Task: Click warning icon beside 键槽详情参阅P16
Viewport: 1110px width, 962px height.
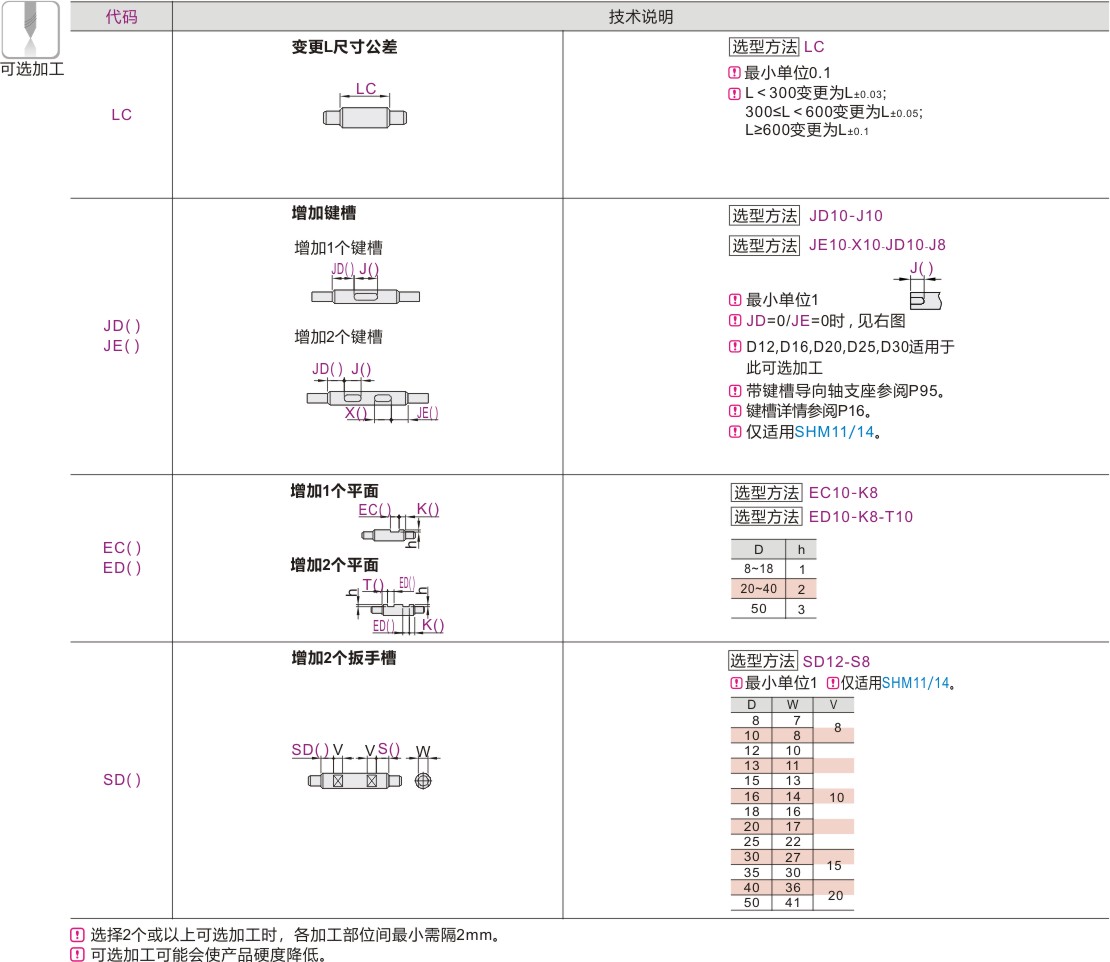Action: coord(735,411)
